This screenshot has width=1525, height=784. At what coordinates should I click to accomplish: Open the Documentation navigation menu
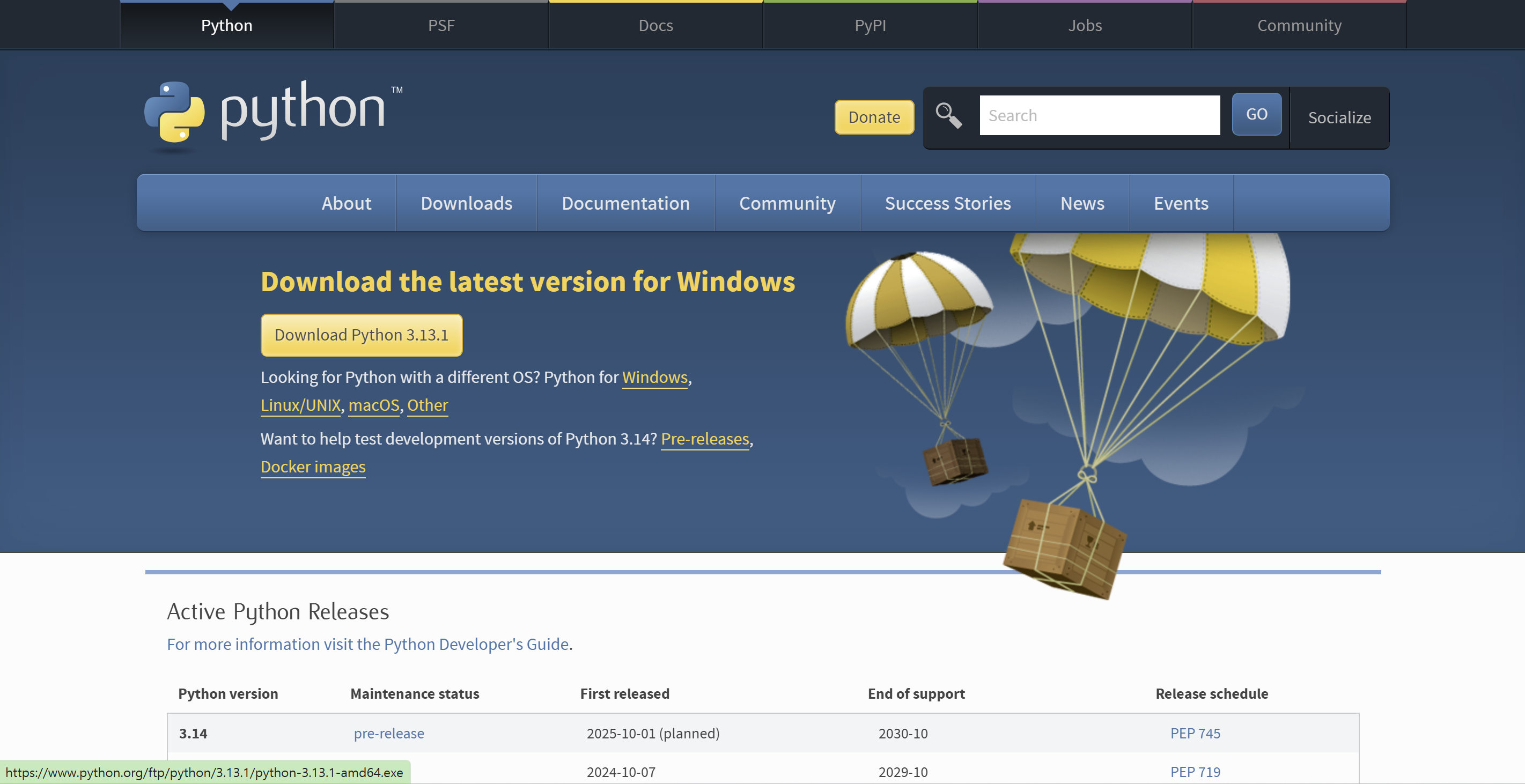click(x=625, y=203)
